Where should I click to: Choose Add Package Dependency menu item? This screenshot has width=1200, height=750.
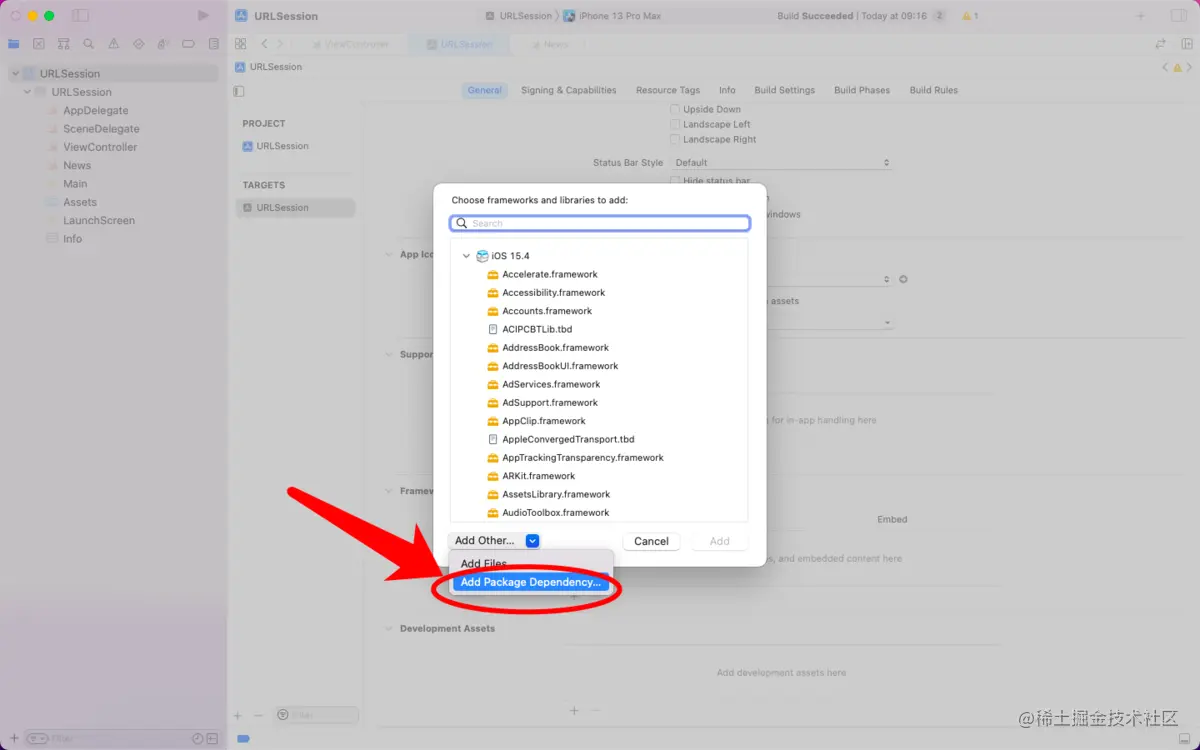coord(530,582)
